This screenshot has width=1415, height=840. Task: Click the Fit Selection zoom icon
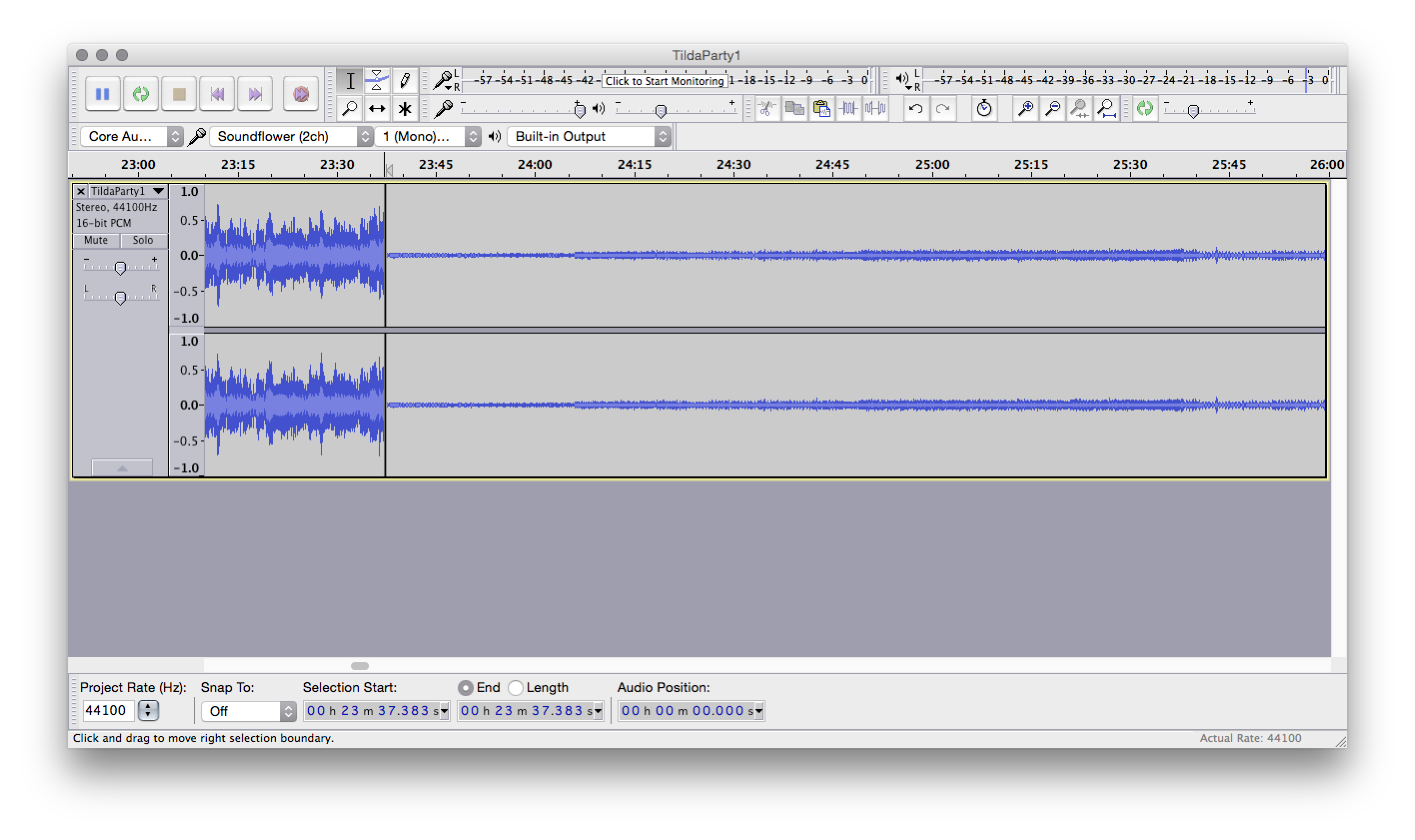pos(1080,108)
